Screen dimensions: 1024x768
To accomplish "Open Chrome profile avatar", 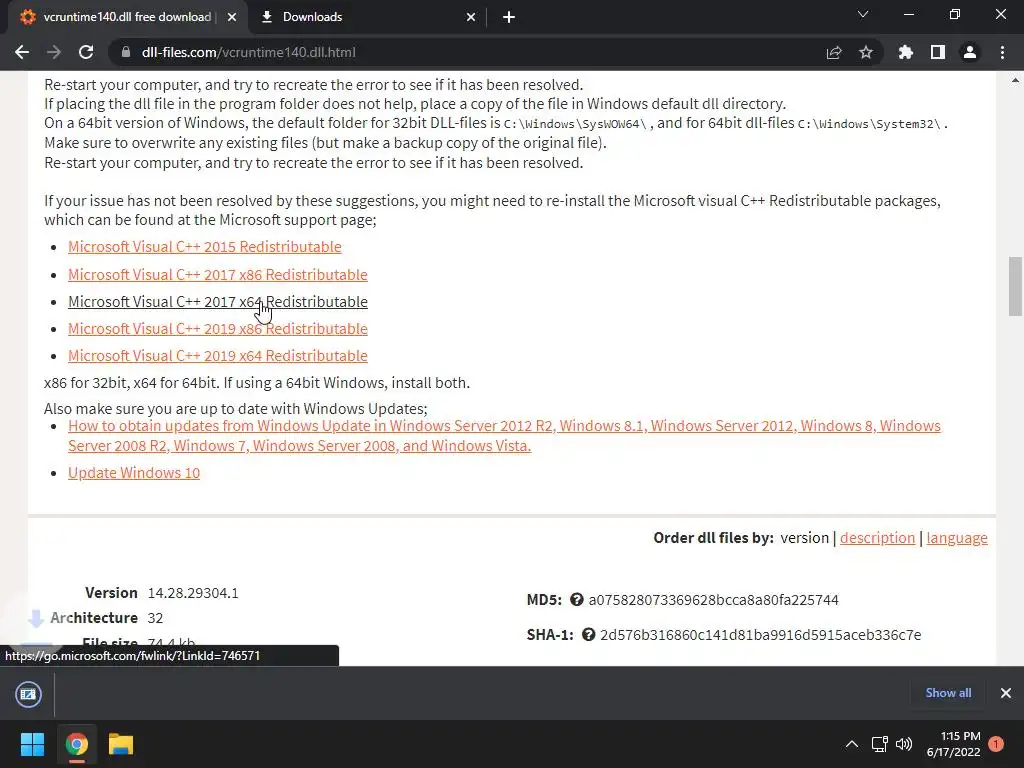I will point(970,52).
